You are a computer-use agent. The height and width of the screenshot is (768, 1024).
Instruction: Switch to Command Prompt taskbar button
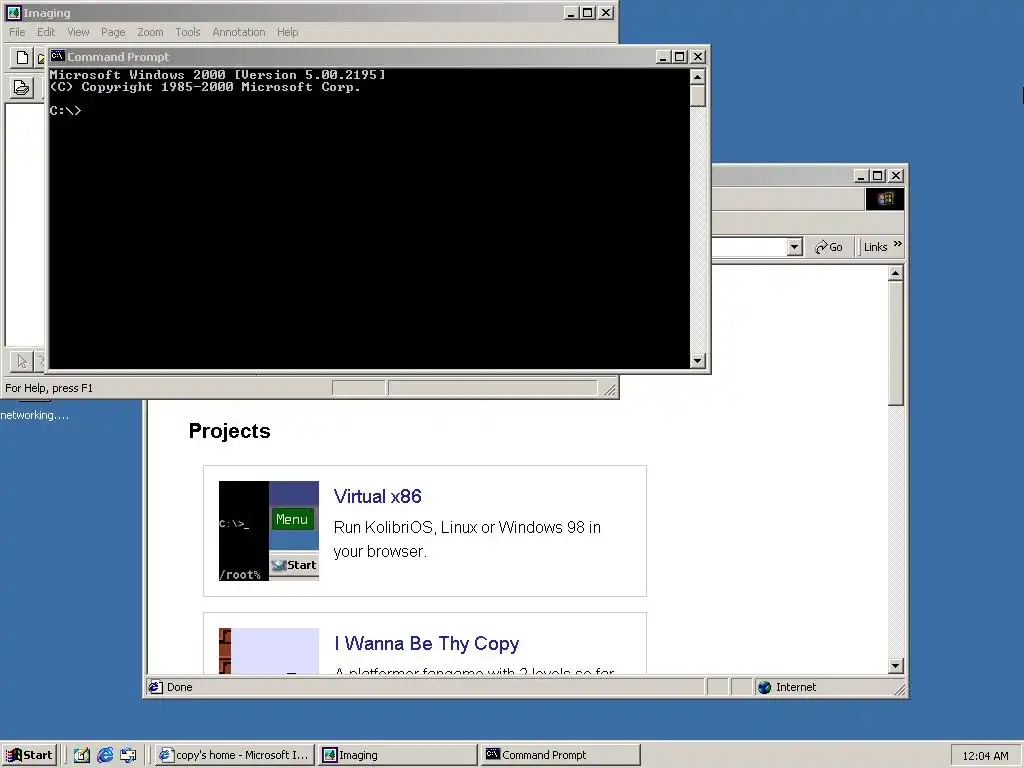(x=561, y=755)
